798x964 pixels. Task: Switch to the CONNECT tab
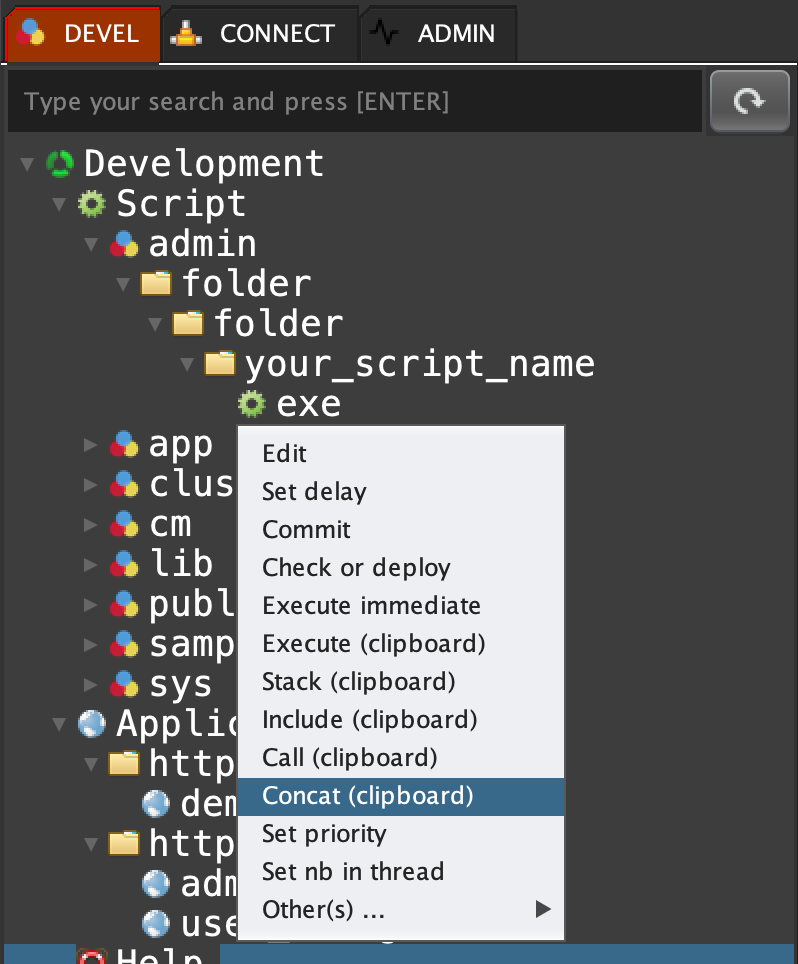point(258,33)
